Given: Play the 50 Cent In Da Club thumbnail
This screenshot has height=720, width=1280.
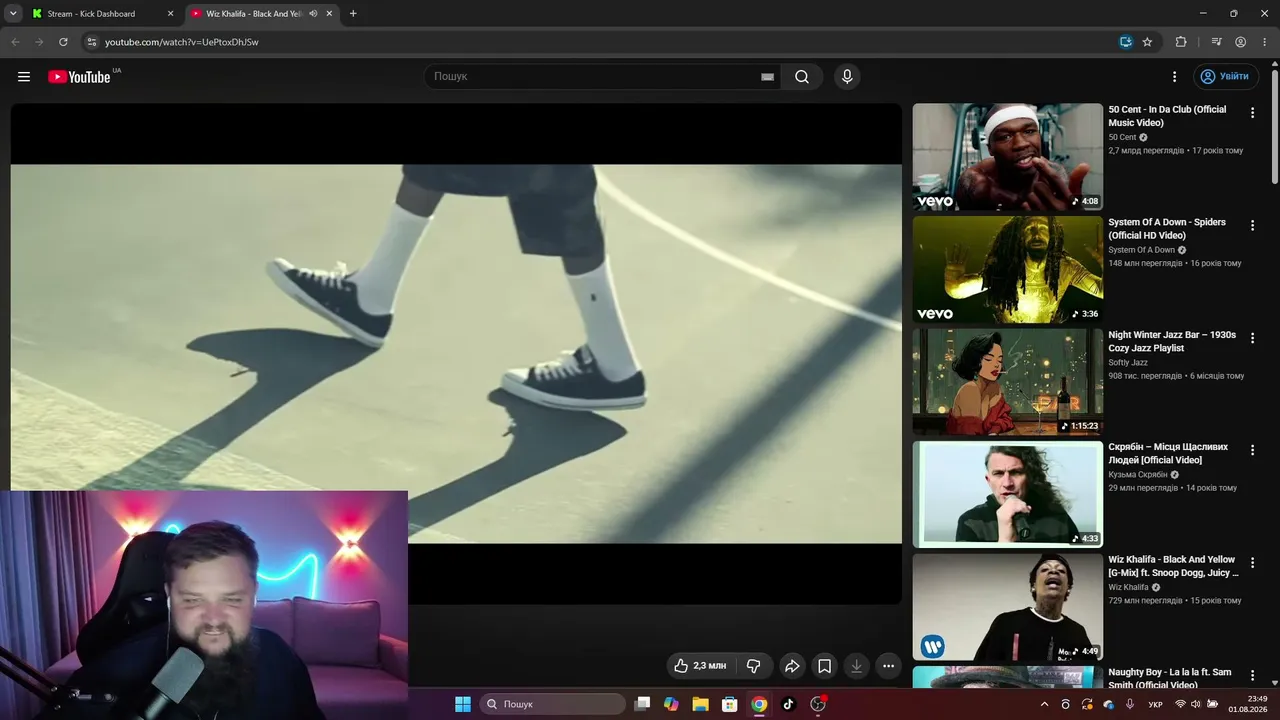Looking at the screenshot, I should point(1008,157).
